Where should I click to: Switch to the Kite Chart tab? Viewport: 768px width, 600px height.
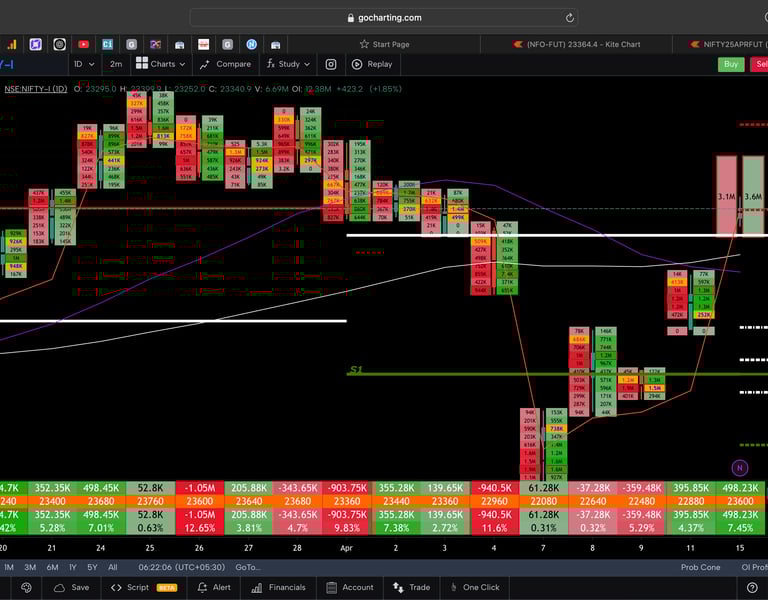pos(576,45)
